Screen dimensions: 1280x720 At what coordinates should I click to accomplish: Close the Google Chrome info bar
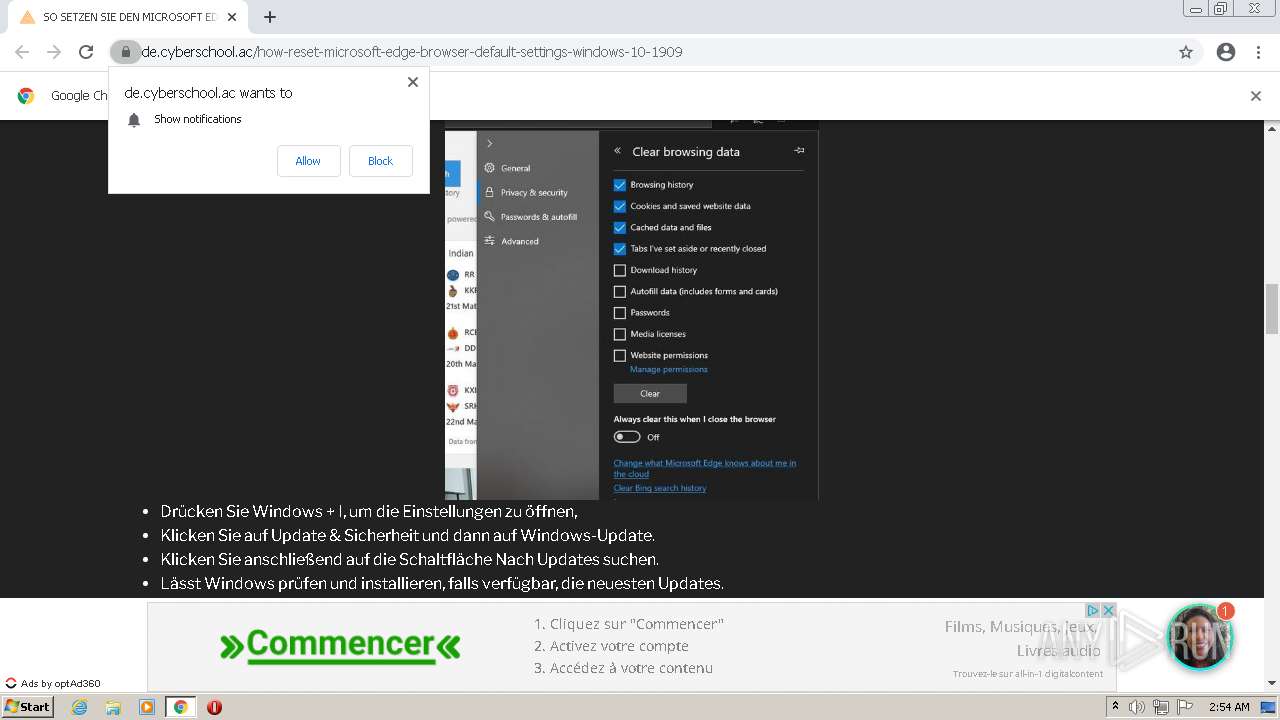1256,96
